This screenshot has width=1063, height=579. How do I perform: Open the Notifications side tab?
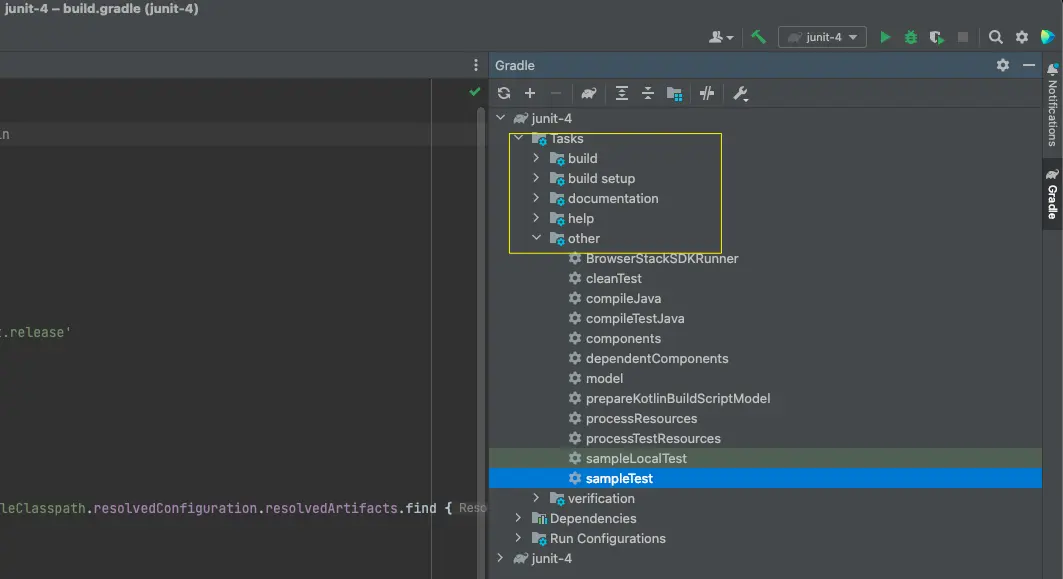[1052, 104]
